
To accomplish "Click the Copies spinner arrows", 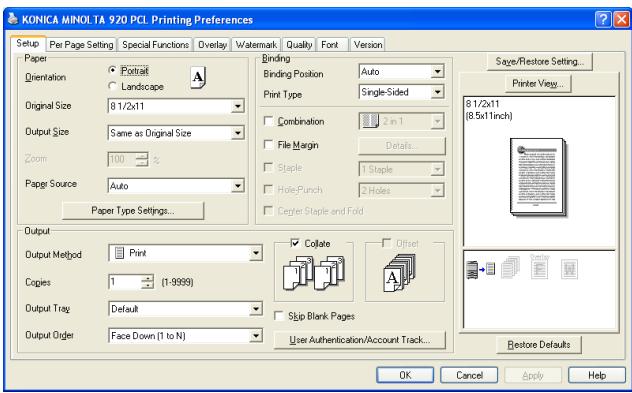I will click(148, 282).
